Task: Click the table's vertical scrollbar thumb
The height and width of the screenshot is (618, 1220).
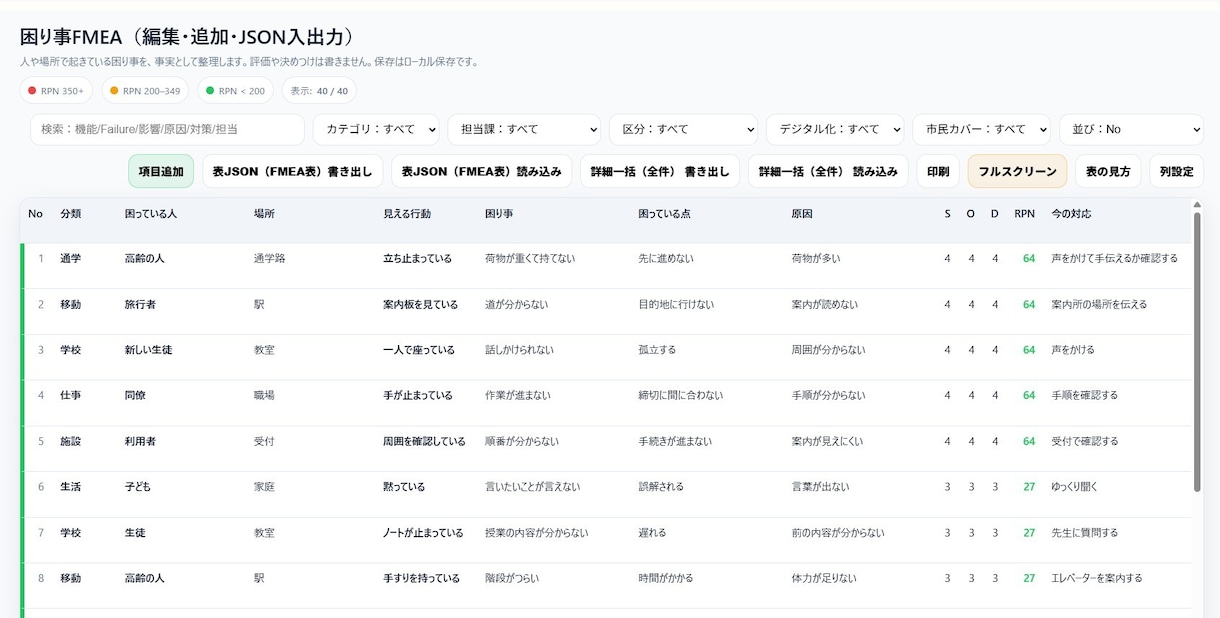Action: point(1197,351)
